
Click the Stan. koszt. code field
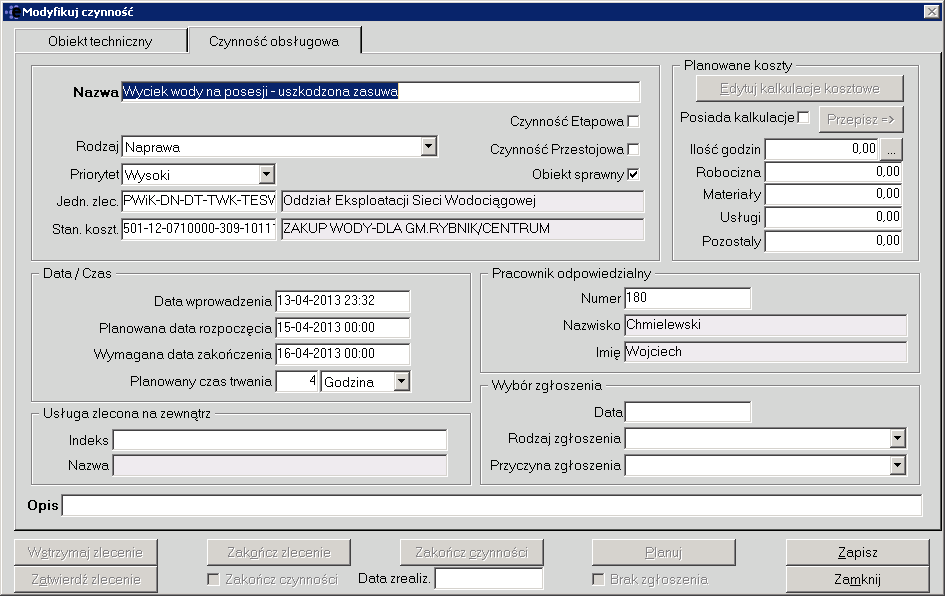pos(198,229)
